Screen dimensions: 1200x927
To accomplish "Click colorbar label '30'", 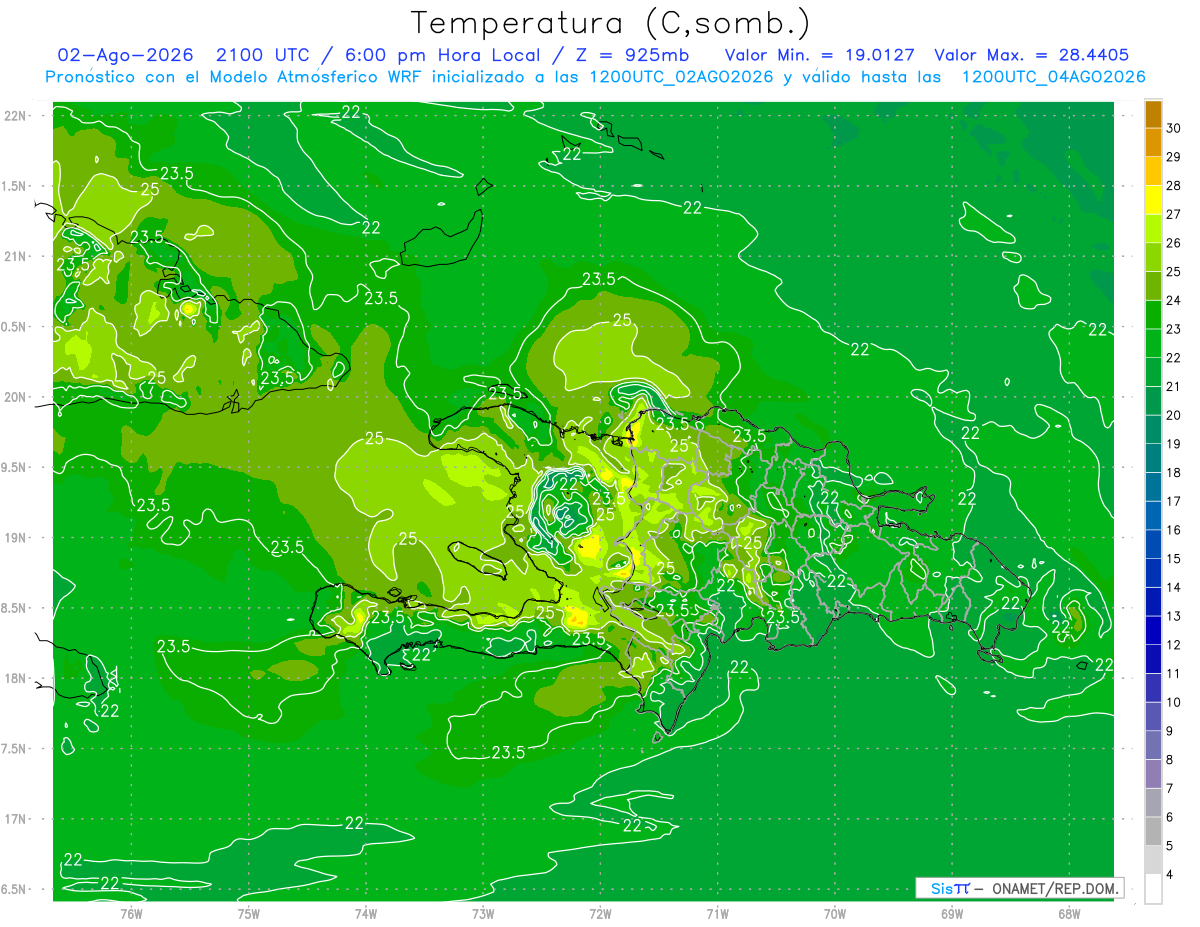I will (x=1173, y=128).
